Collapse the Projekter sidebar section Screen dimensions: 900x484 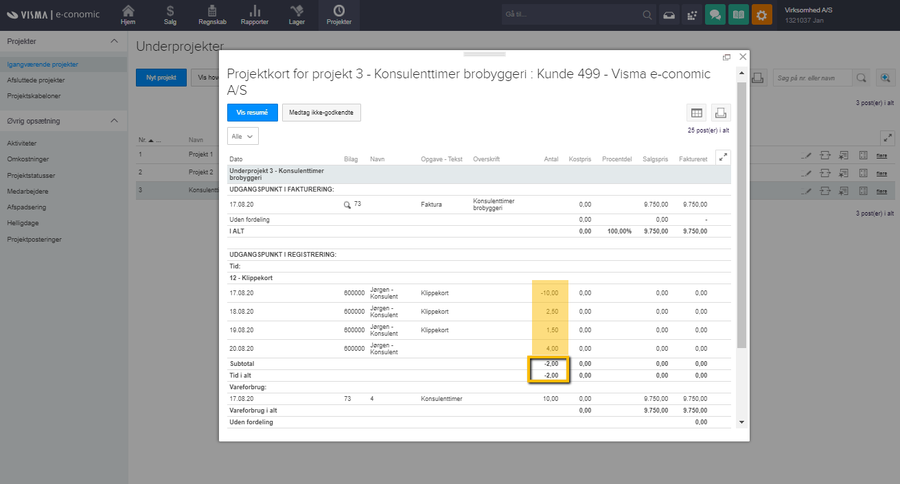pos(115,42)
